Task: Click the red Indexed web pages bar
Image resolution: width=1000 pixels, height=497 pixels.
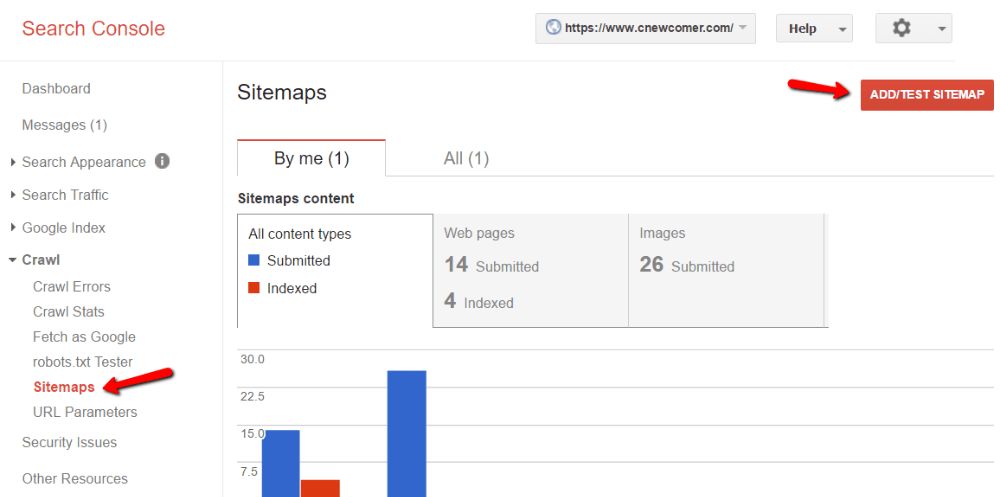Action: click(320, 488)
